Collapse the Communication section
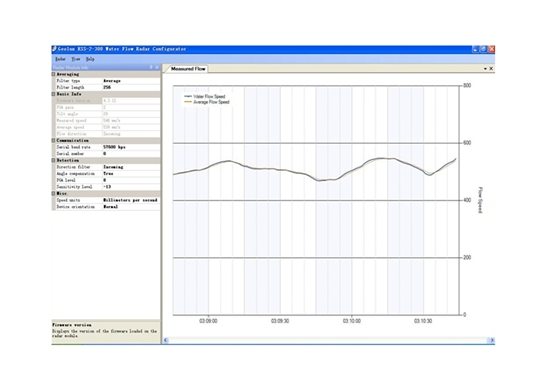 [x=54, y=140]
